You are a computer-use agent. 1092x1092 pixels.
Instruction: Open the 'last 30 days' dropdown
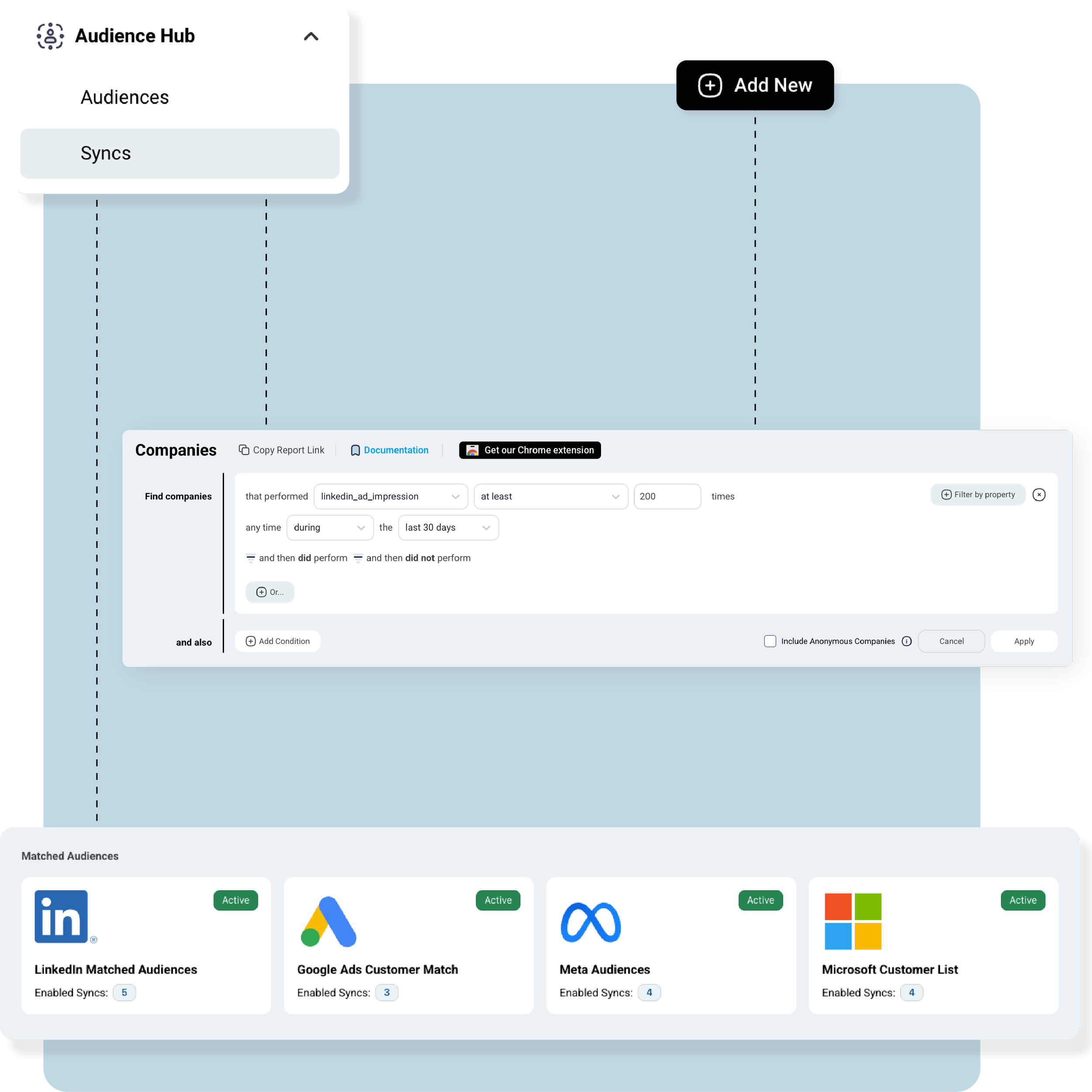coord(448,527)
